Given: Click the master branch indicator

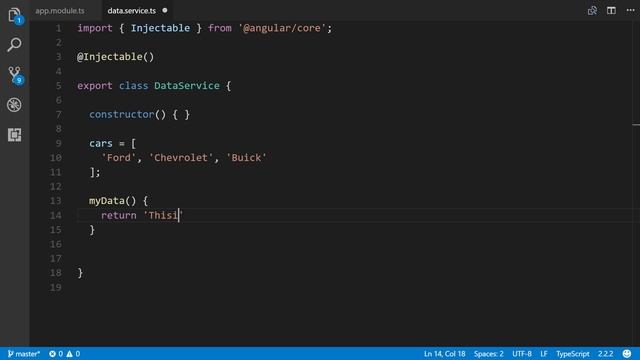Looking at the screenshot, I should click(24, 354).
